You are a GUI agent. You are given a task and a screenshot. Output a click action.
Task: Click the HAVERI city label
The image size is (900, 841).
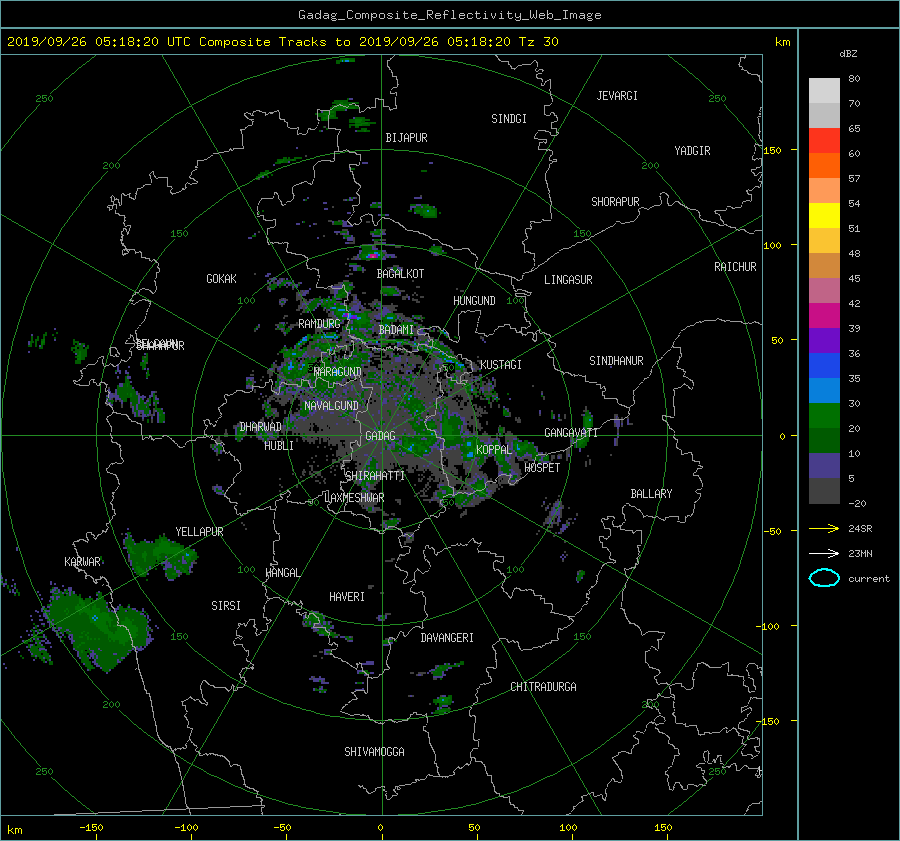pyautogui.click(x=347, y=597)
